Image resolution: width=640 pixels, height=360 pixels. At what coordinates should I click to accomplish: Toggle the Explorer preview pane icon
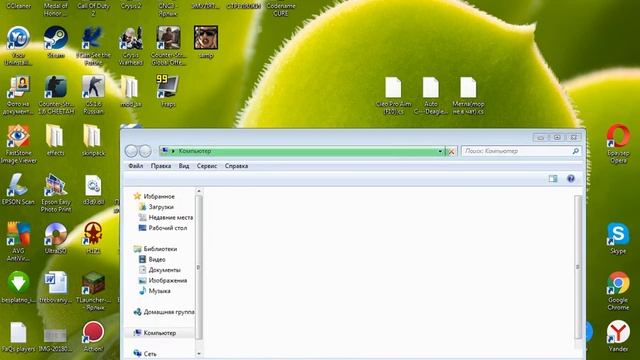(x=553, y=178)
